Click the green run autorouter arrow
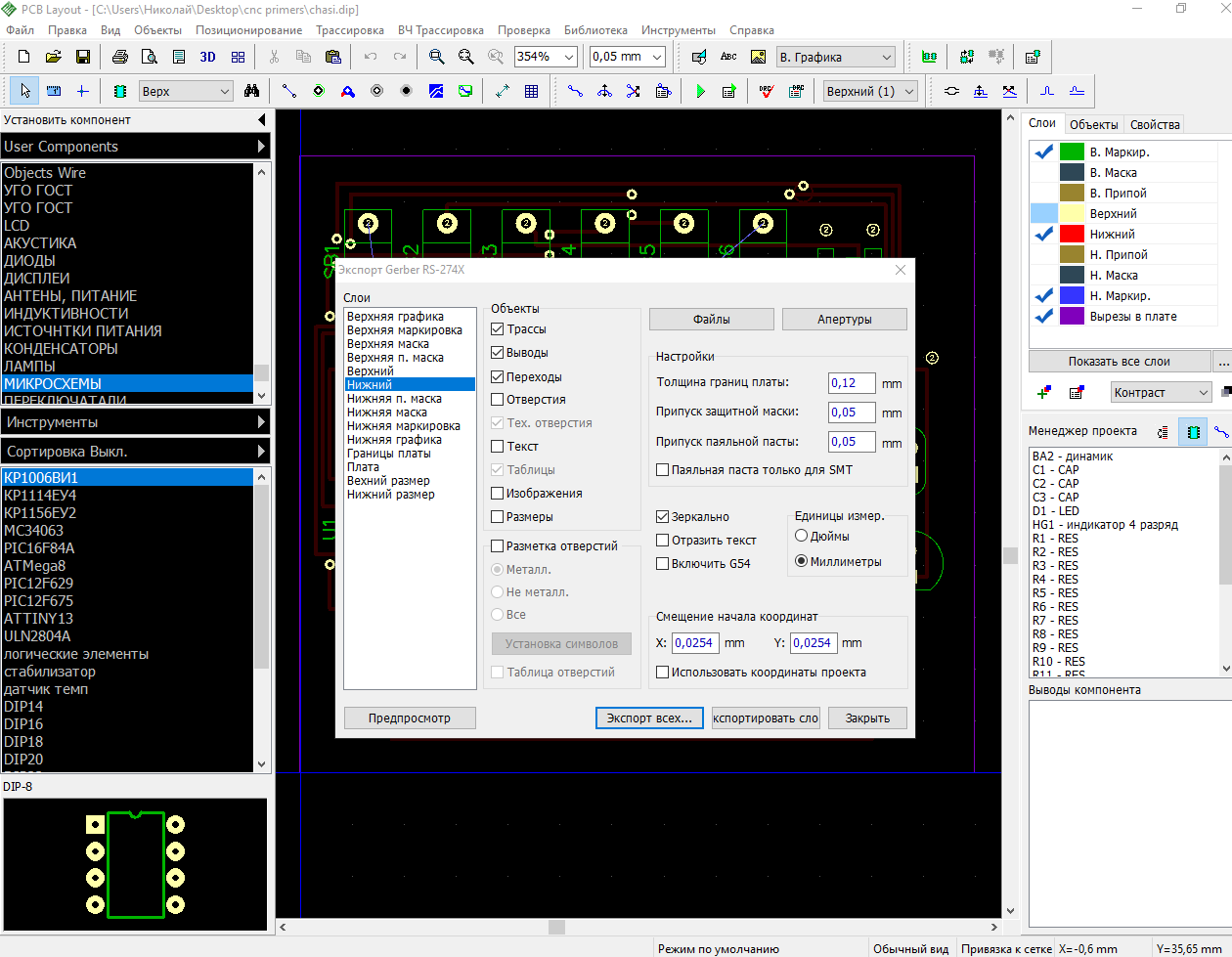 (x=700, y=91)
